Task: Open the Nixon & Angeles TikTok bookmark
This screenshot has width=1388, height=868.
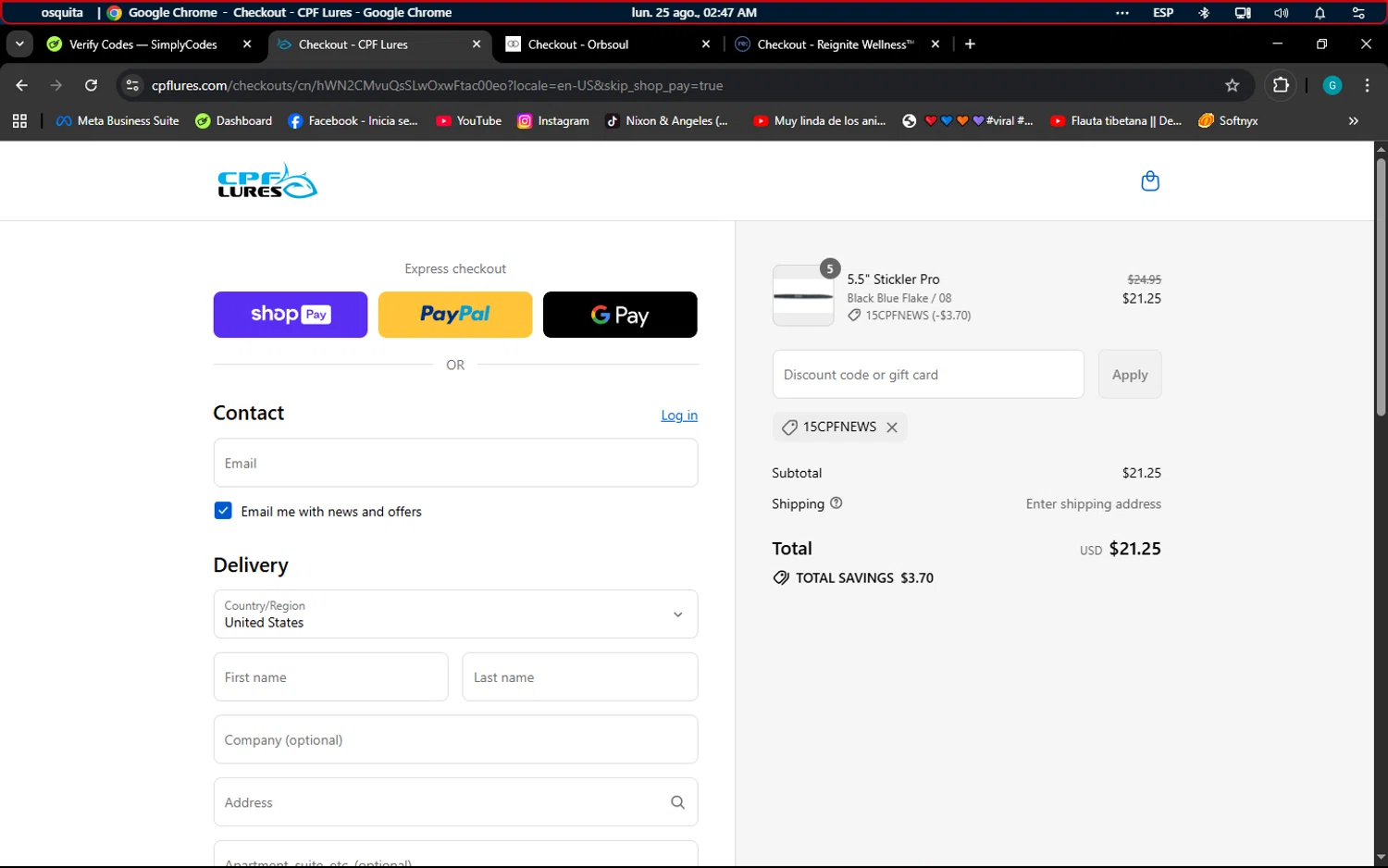Action: pyautogui.click(x=667, y=121)
